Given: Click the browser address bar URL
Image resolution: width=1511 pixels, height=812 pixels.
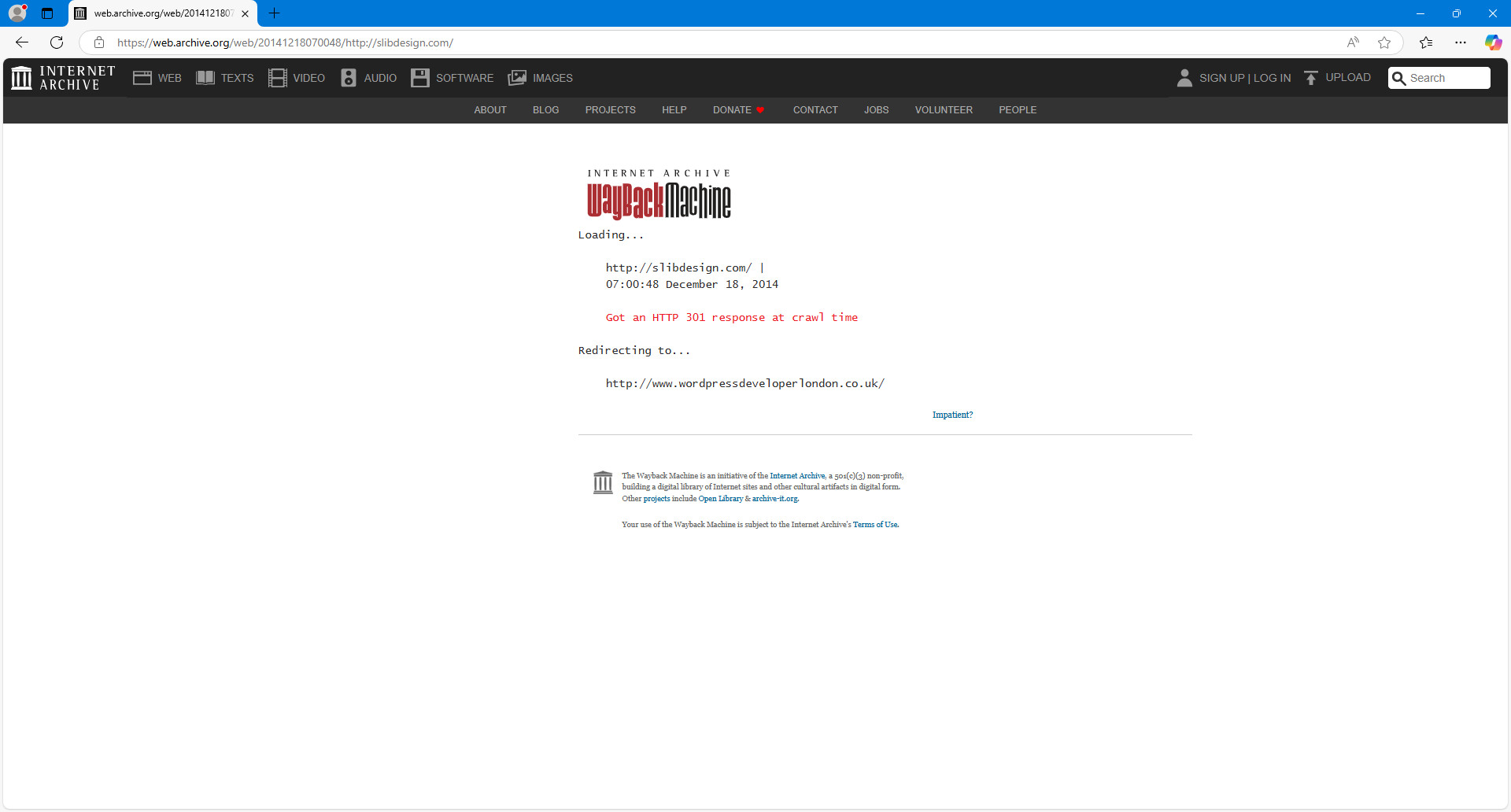Looking at the screenshot, I should (285, 42).
